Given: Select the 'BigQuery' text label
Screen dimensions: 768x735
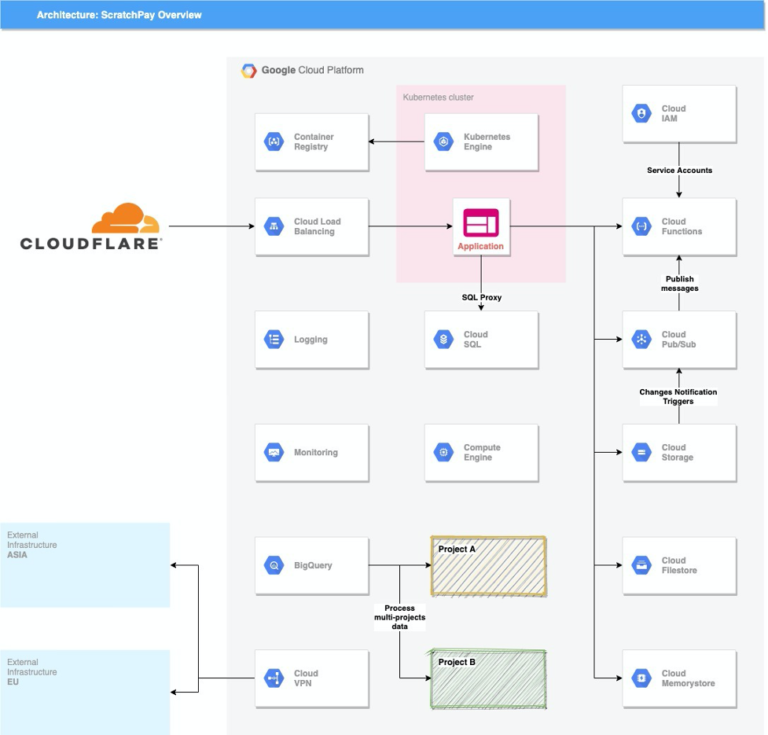Looking at the screenshot, I should pyautogui.click(x=313, y=566).
